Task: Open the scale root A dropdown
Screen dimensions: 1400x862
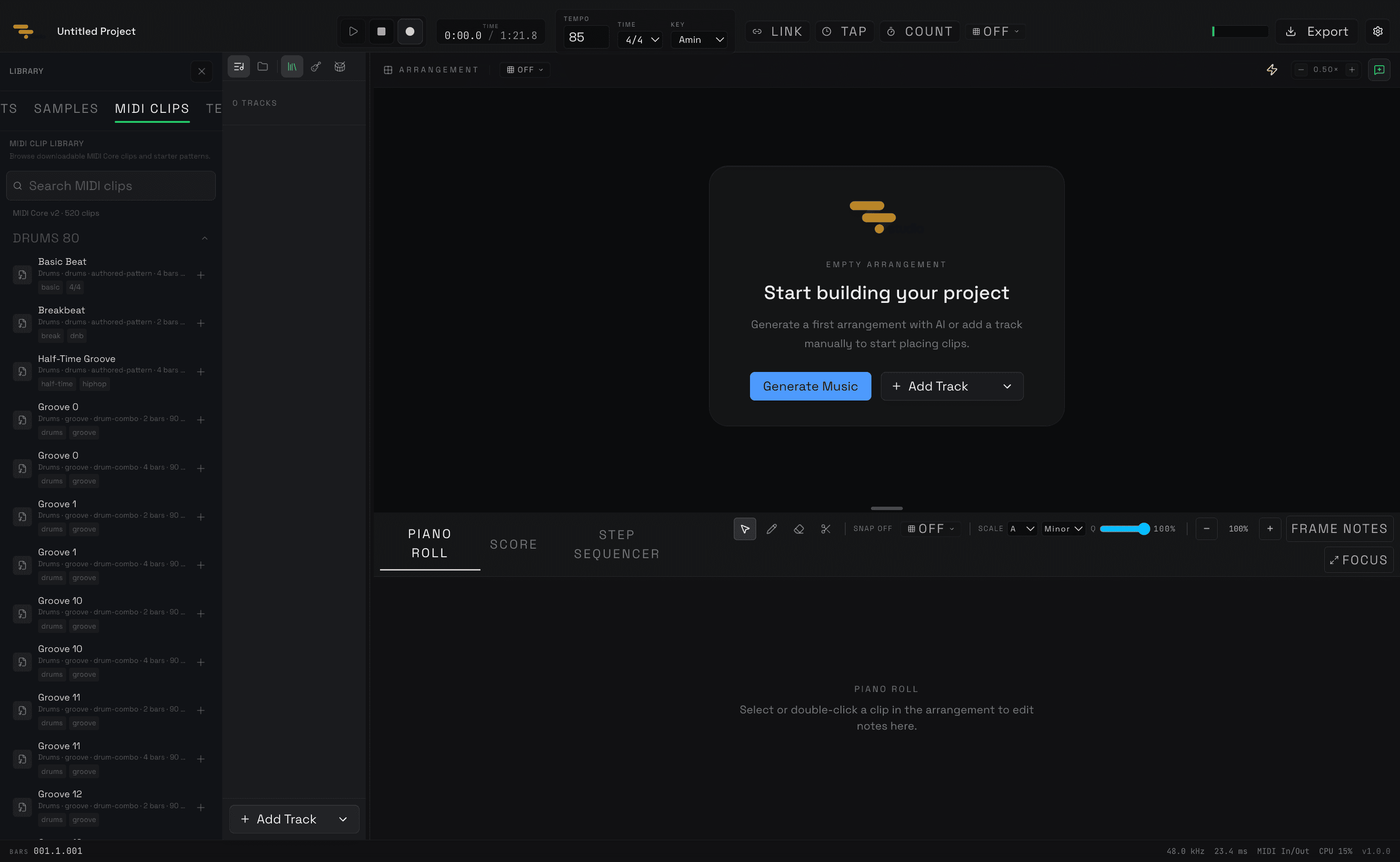Action: click(1022, 529)
